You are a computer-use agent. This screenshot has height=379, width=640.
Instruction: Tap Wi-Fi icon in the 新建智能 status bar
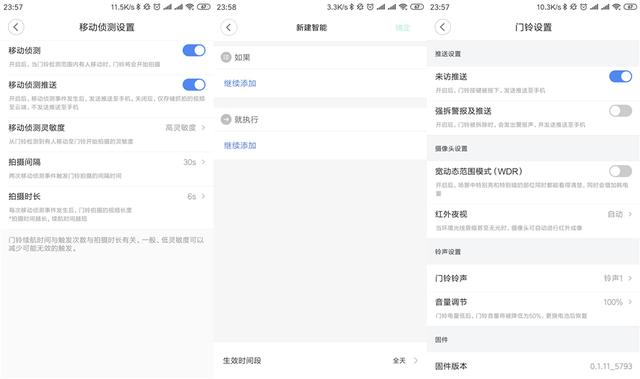coord(403,7)
